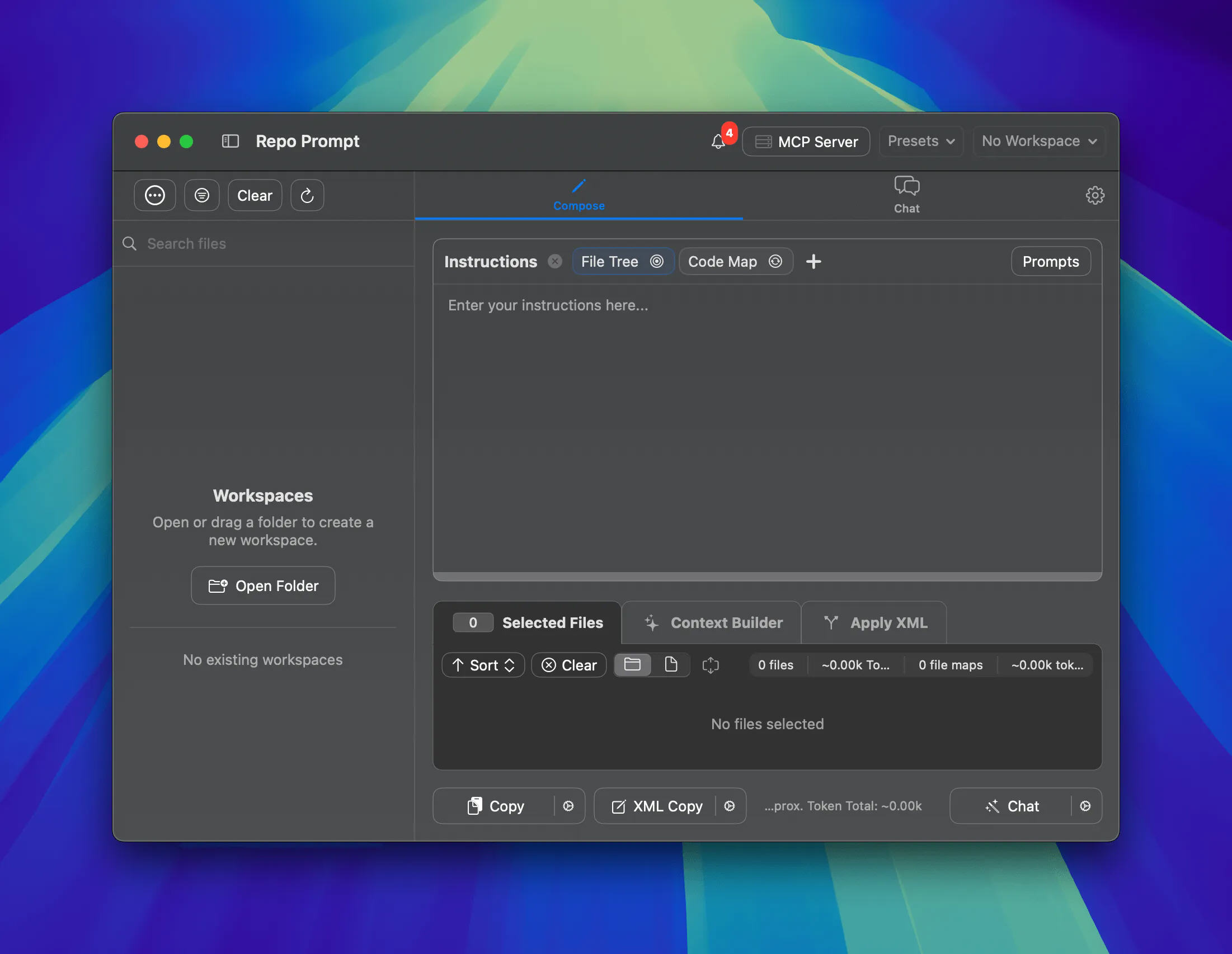Toggle the Code Map option

tap(735, 262)
